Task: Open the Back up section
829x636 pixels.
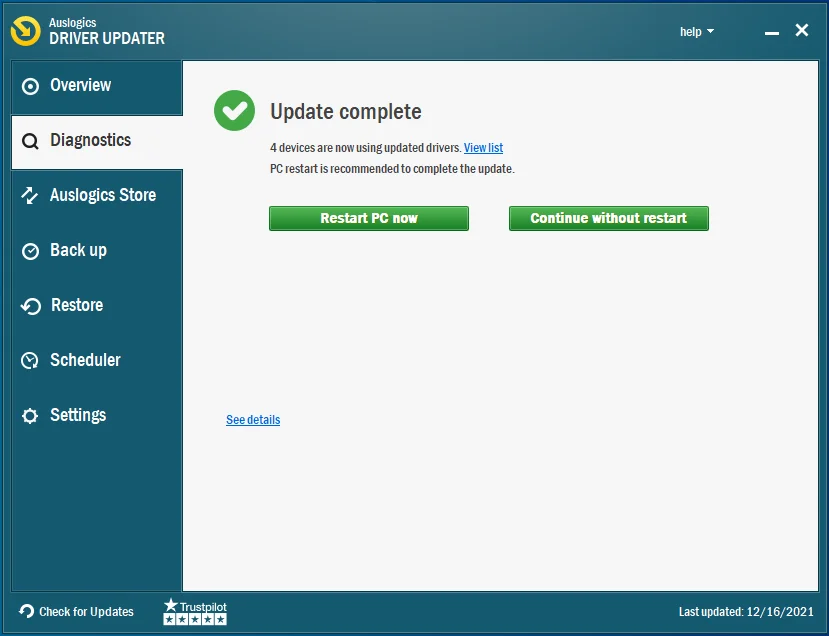Action: [97, 251]
